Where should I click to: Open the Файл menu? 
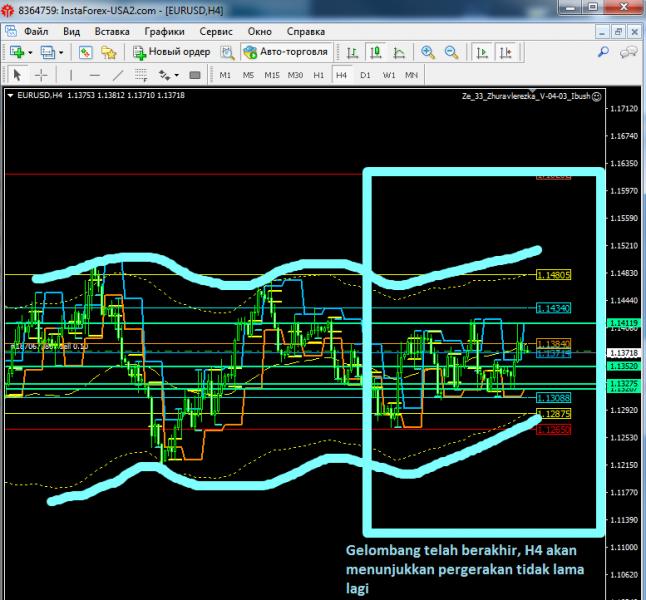[x=36, y=31]
